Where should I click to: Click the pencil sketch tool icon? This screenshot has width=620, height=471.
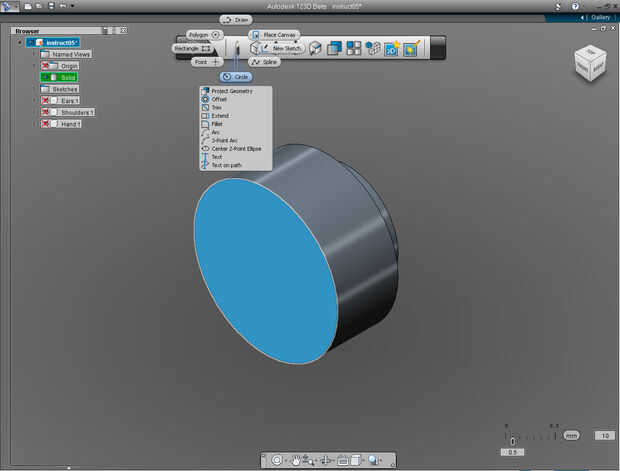coord(236,48)
